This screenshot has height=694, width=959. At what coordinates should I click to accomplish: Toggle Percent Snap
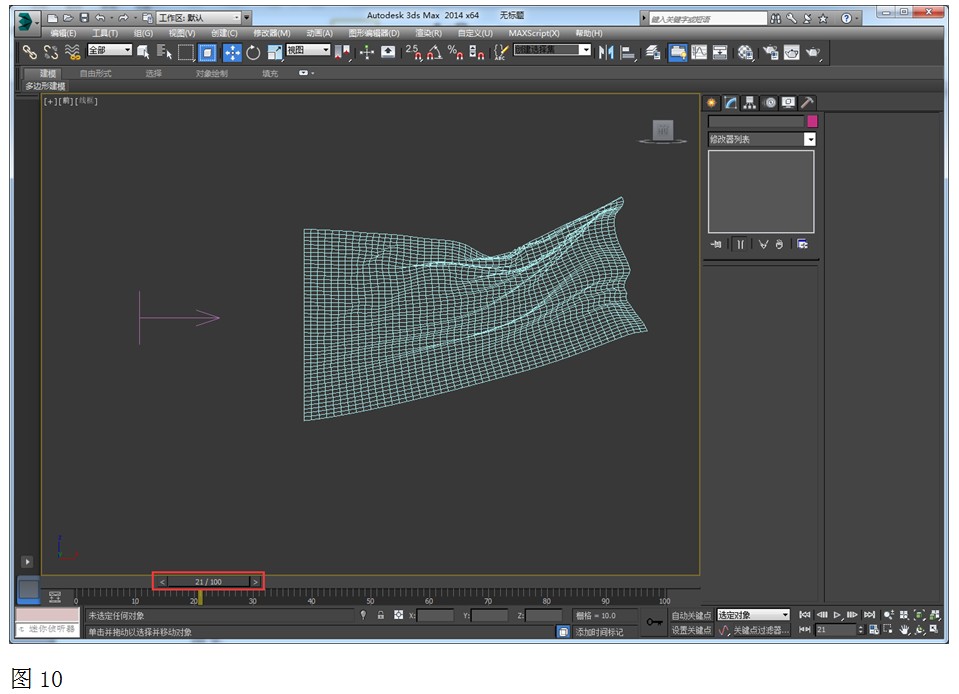click(x=456, y=53)
